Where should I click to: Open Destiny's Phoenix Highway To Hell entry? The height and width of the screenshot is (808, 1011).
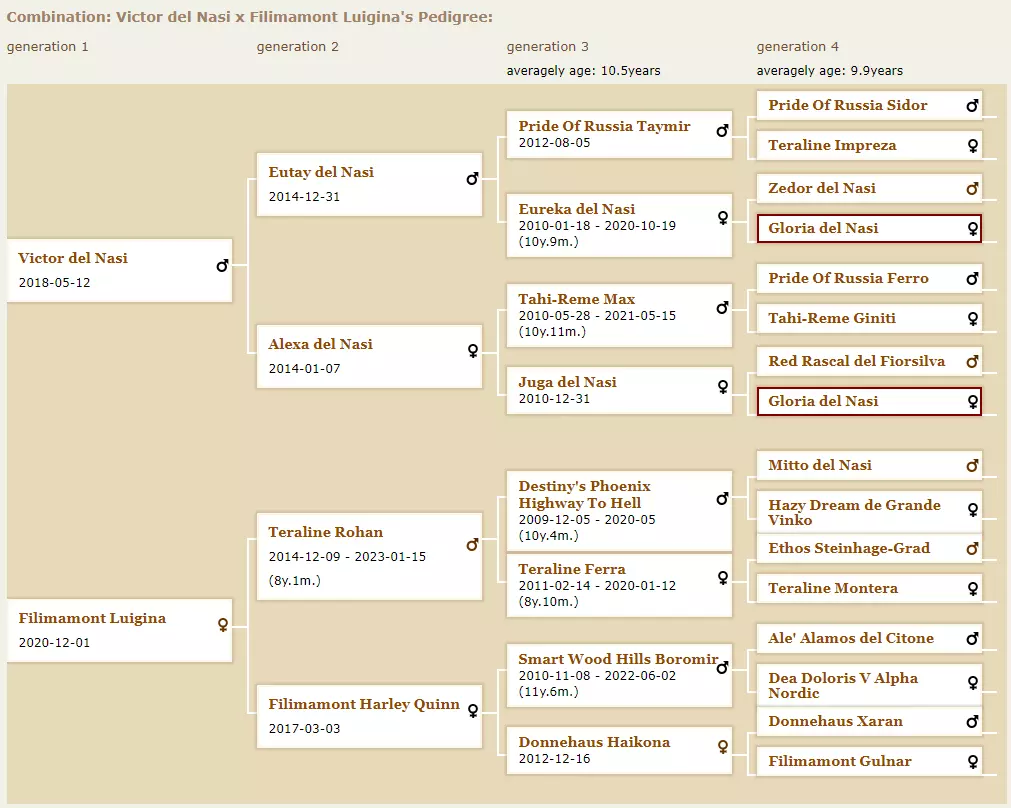pyautogui.click(x=584, y=495)
